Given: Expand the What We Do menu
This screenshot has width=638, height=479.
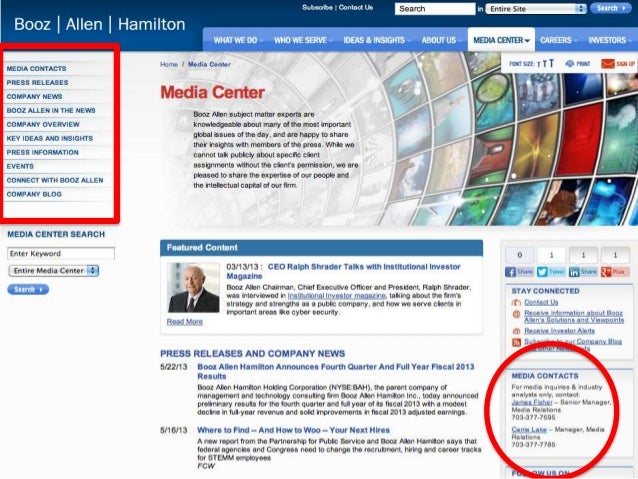Looking at the screenshot, I should [238, 40].
